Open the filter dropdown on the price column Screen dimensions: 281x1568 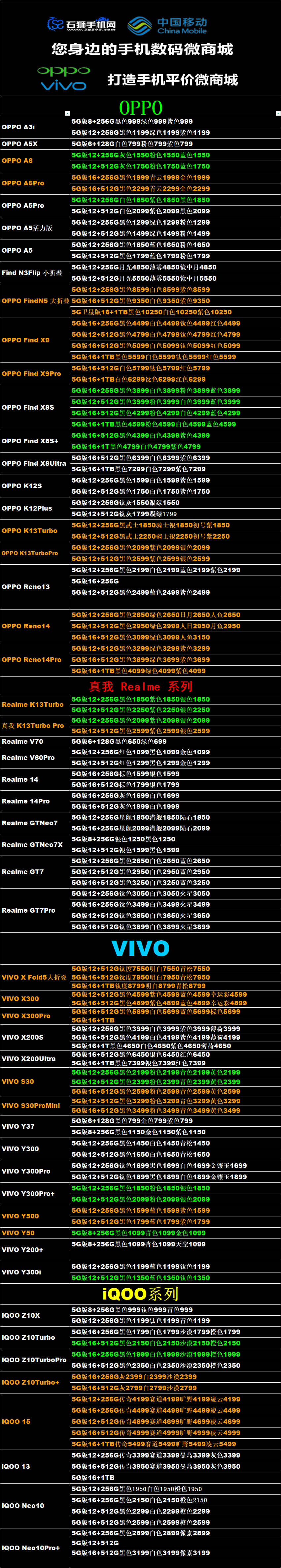coord(277,113)
